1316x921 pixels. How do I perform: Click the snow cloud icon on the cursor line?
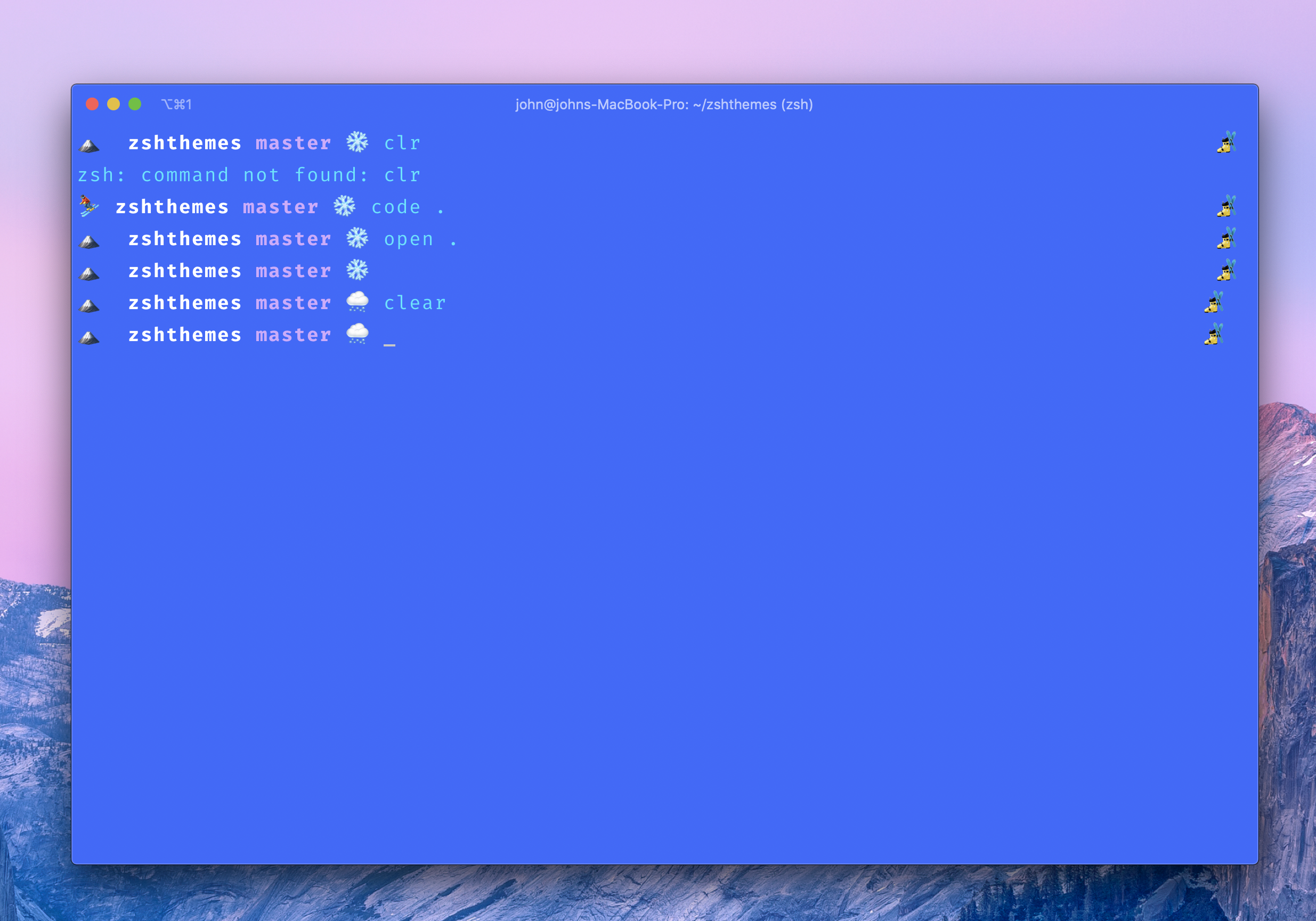point(357,334)
